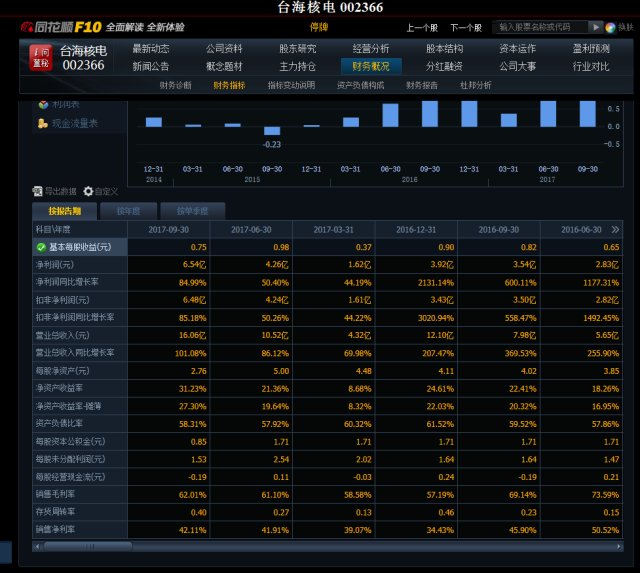Select the 销售净利率 row label
Screen dimensions: 640x573
[55, 529]
